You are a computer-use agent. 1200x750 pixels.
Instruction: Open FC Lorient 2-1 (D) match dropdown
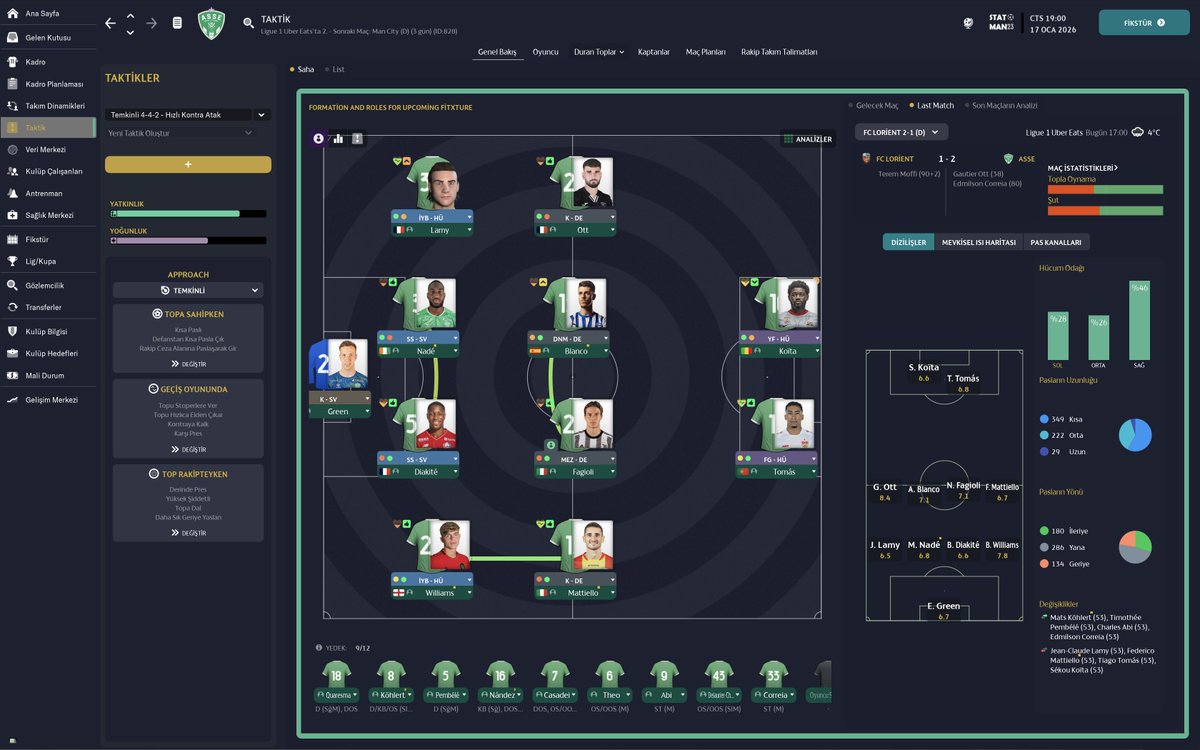[x=902, y=132]
